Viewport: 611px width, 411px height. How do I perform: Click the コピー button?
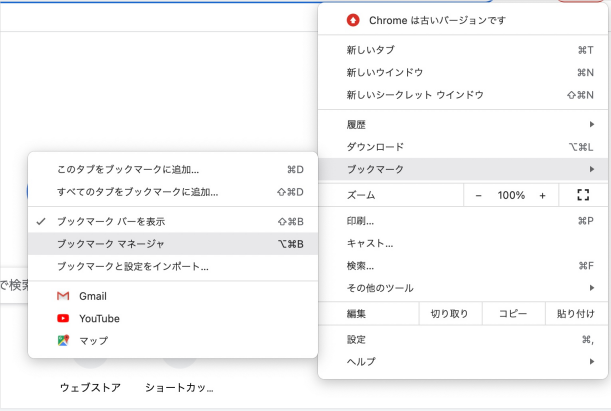(513, 314)
